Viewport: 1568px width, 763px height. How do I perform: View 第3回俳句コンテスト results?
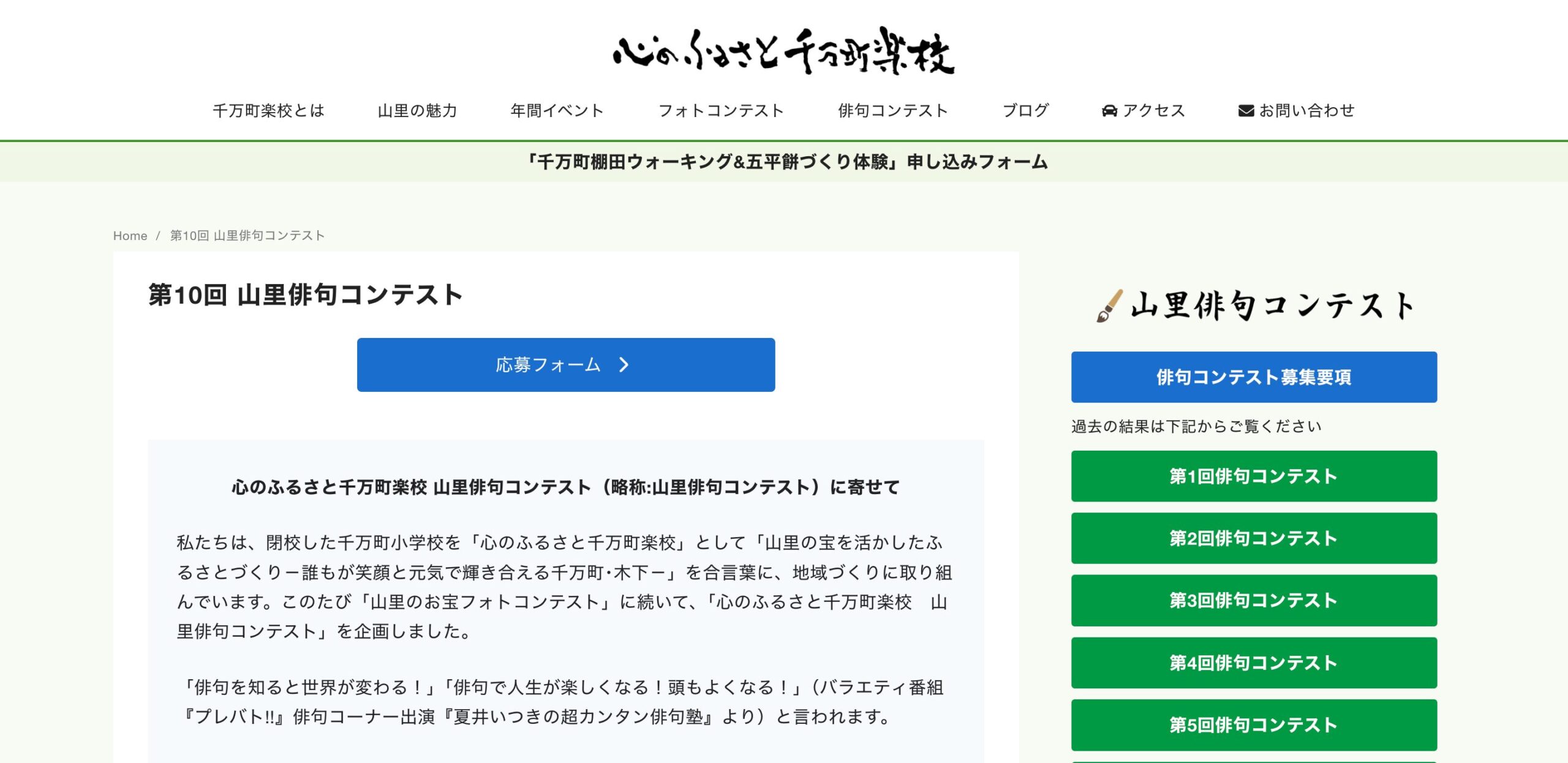point(1253,600)
